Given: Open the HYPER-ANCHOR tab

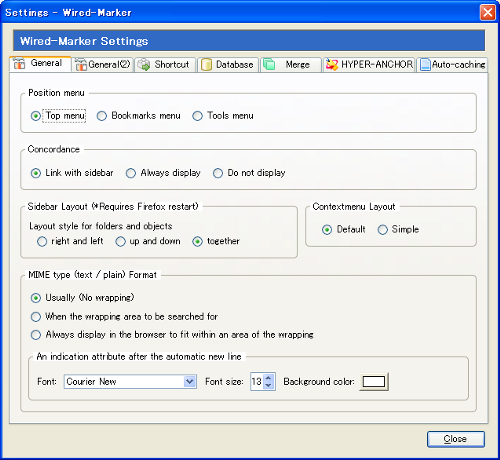Looking at the screenshot, I should 369,65.
